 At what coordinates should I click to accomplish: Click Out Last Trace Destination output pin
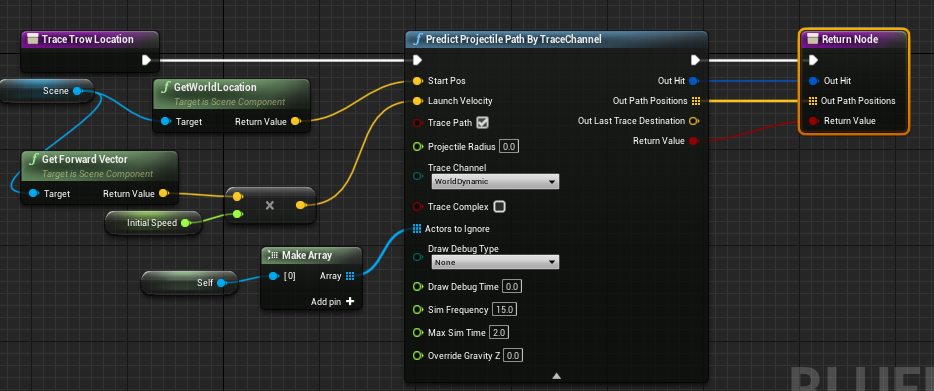click(694, 121)
